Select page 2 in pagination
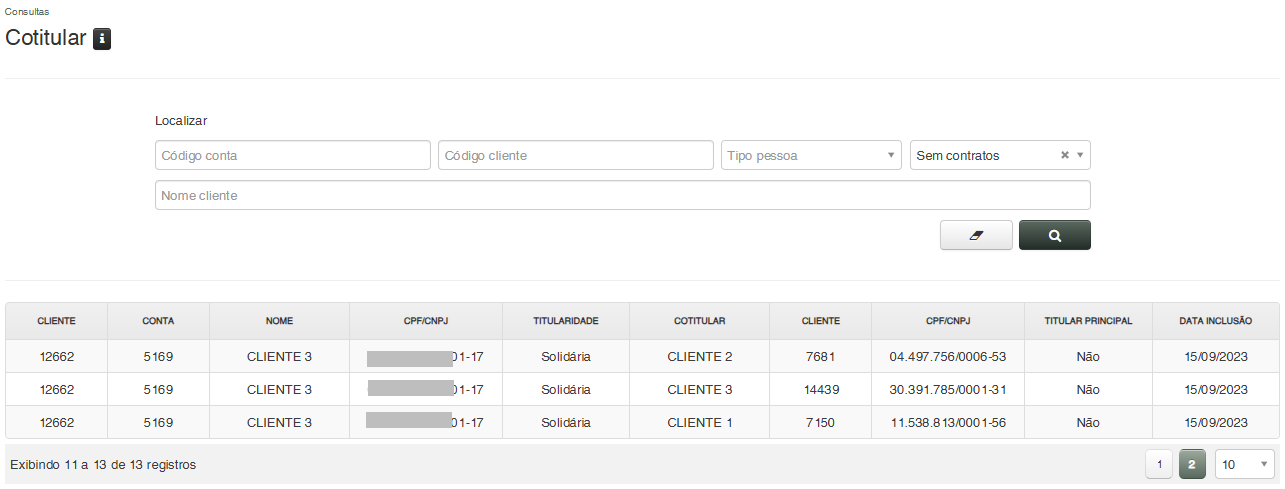The image size is (1285, 489). click(x=1192, y=464)
